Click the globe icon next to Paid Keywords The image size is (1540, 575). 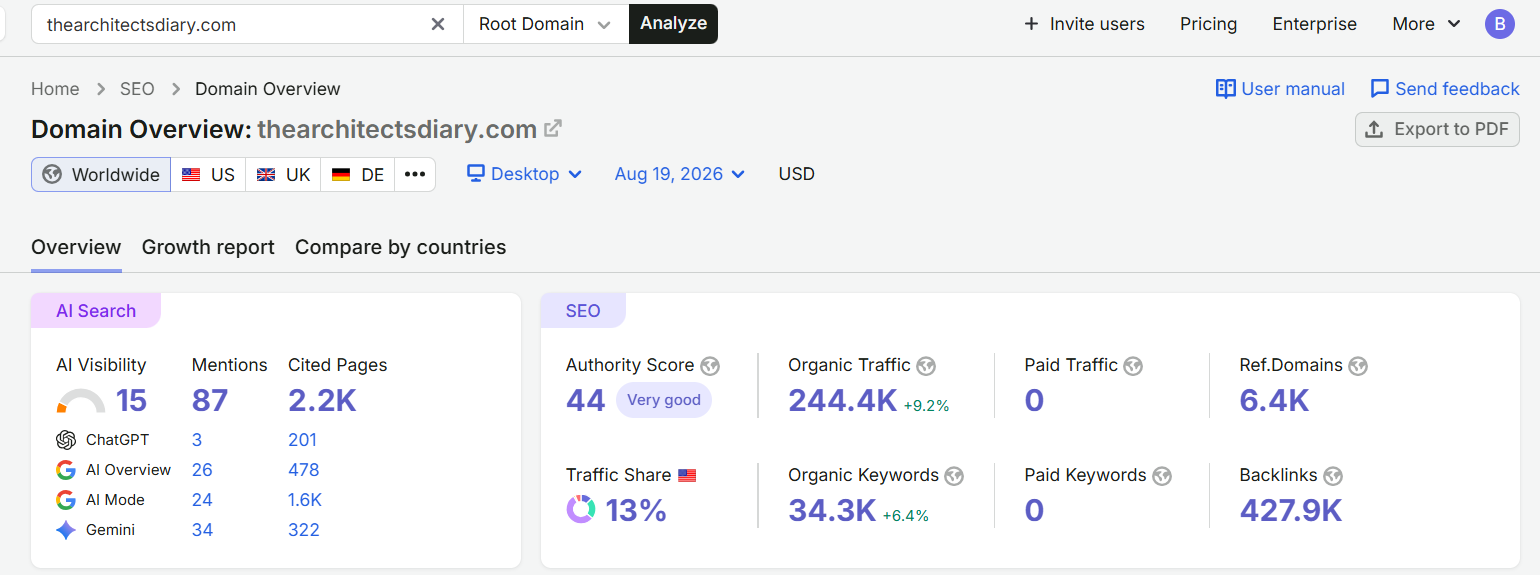1162,476
